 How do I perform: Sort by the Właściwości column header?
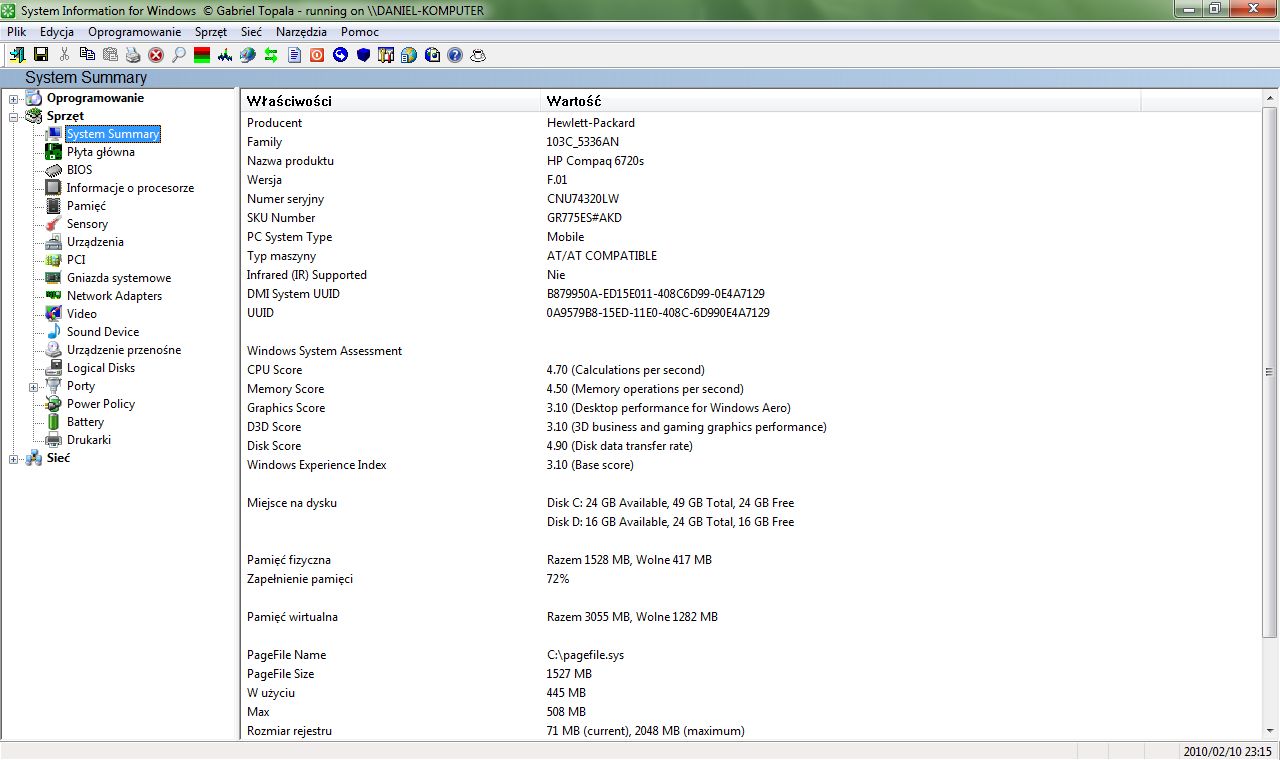390,101
